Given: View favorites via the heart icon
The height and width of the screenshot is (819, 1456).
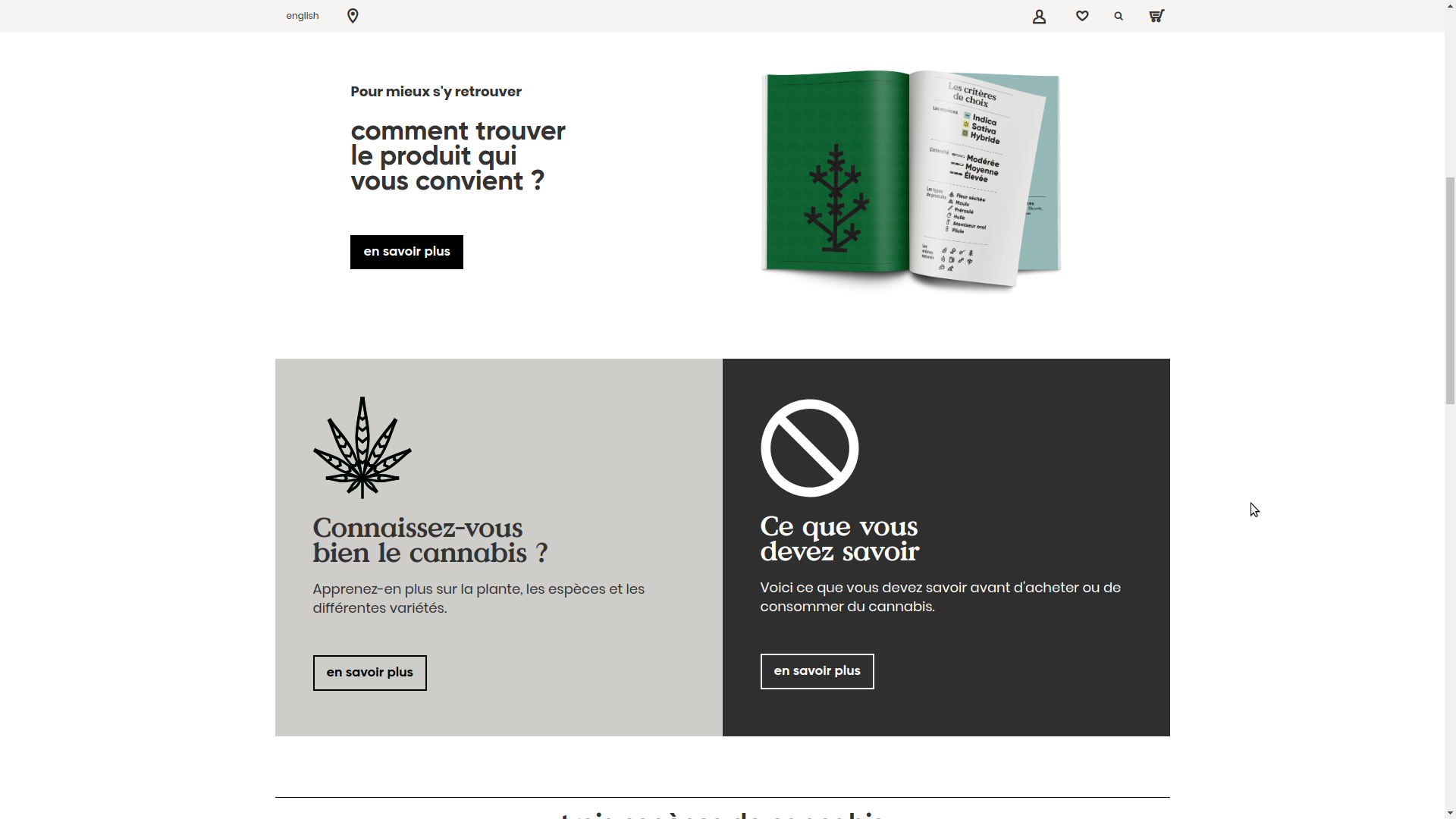Looking at the screenshot, I should [x=1082, y=16].
